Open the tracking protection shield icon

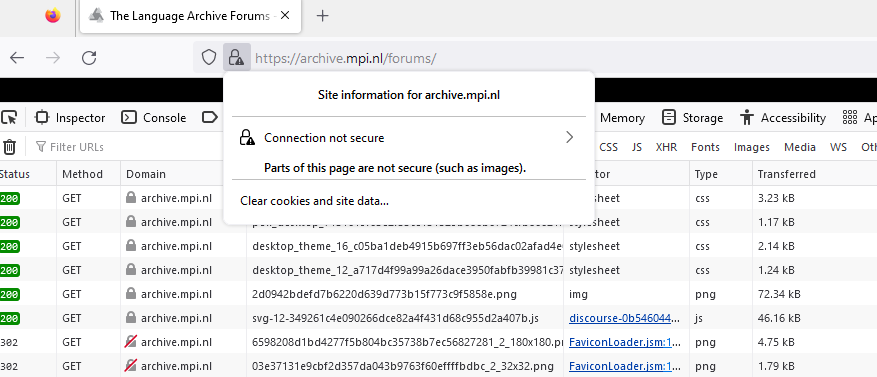coord(209,57)
